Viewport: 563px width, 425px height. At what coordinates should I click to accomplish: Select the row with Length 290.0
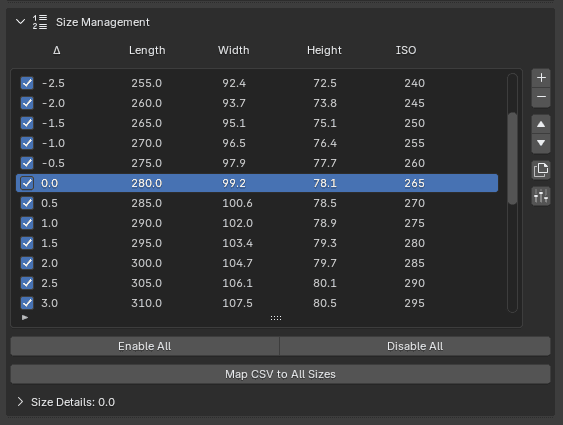tap(257, 223)
